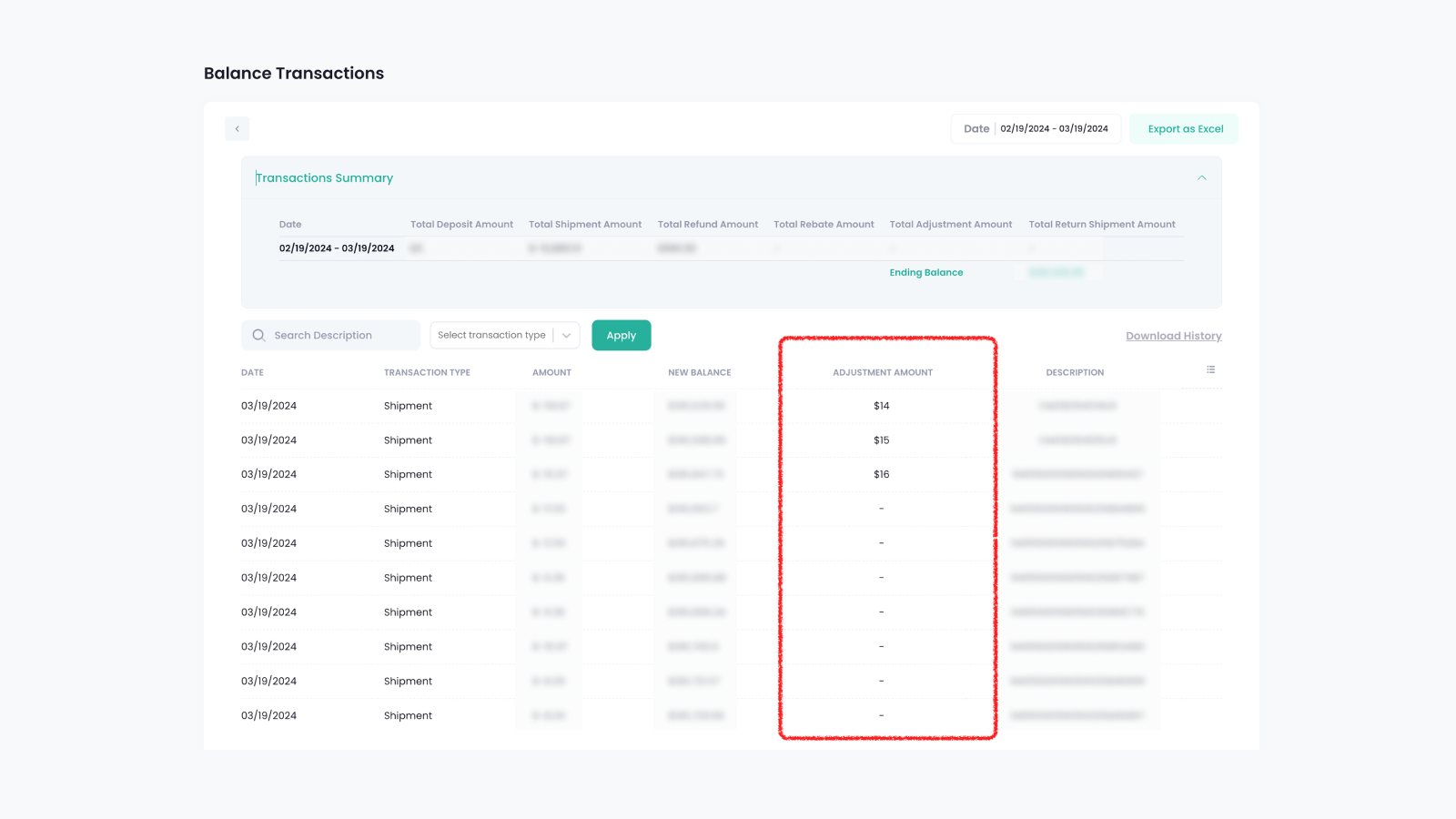1456x819 pixels.
Task: Open the list options icon above the Description column
Action: (x=1210, y=369)
